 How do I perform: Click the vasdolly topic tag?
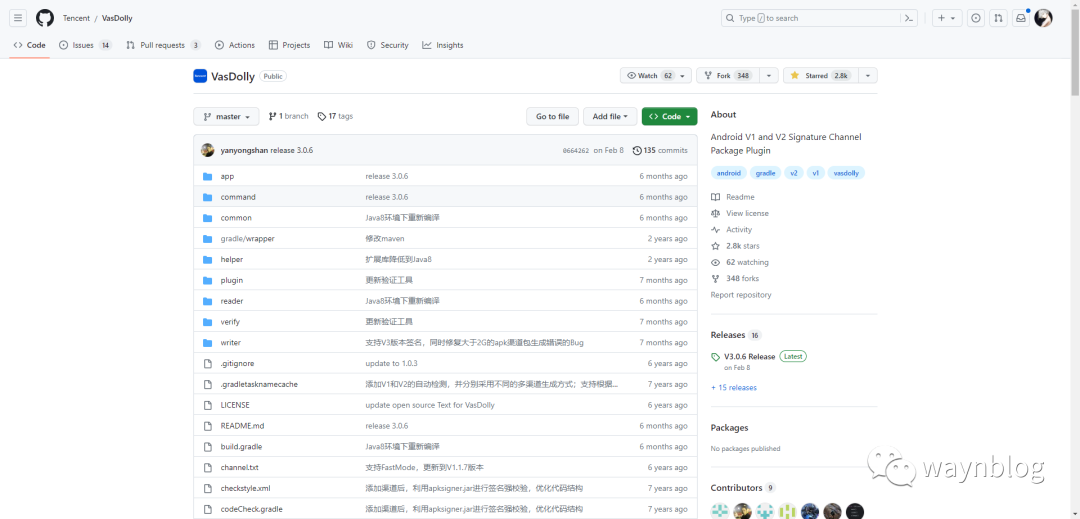846,173
